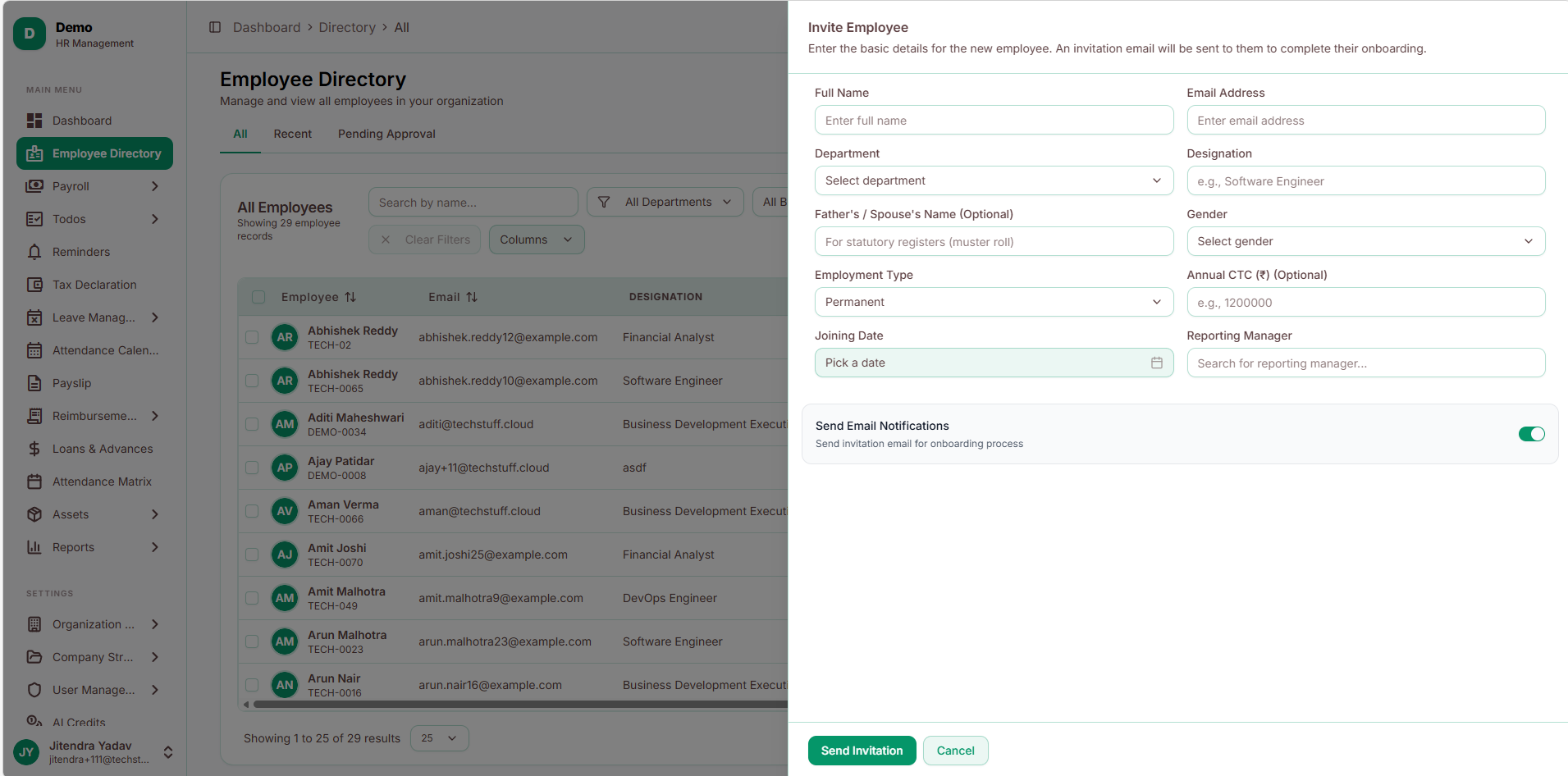Open the All Departments filter dropdown
The height and width of the screenshot is (776, 1568).
pos(665,202)
